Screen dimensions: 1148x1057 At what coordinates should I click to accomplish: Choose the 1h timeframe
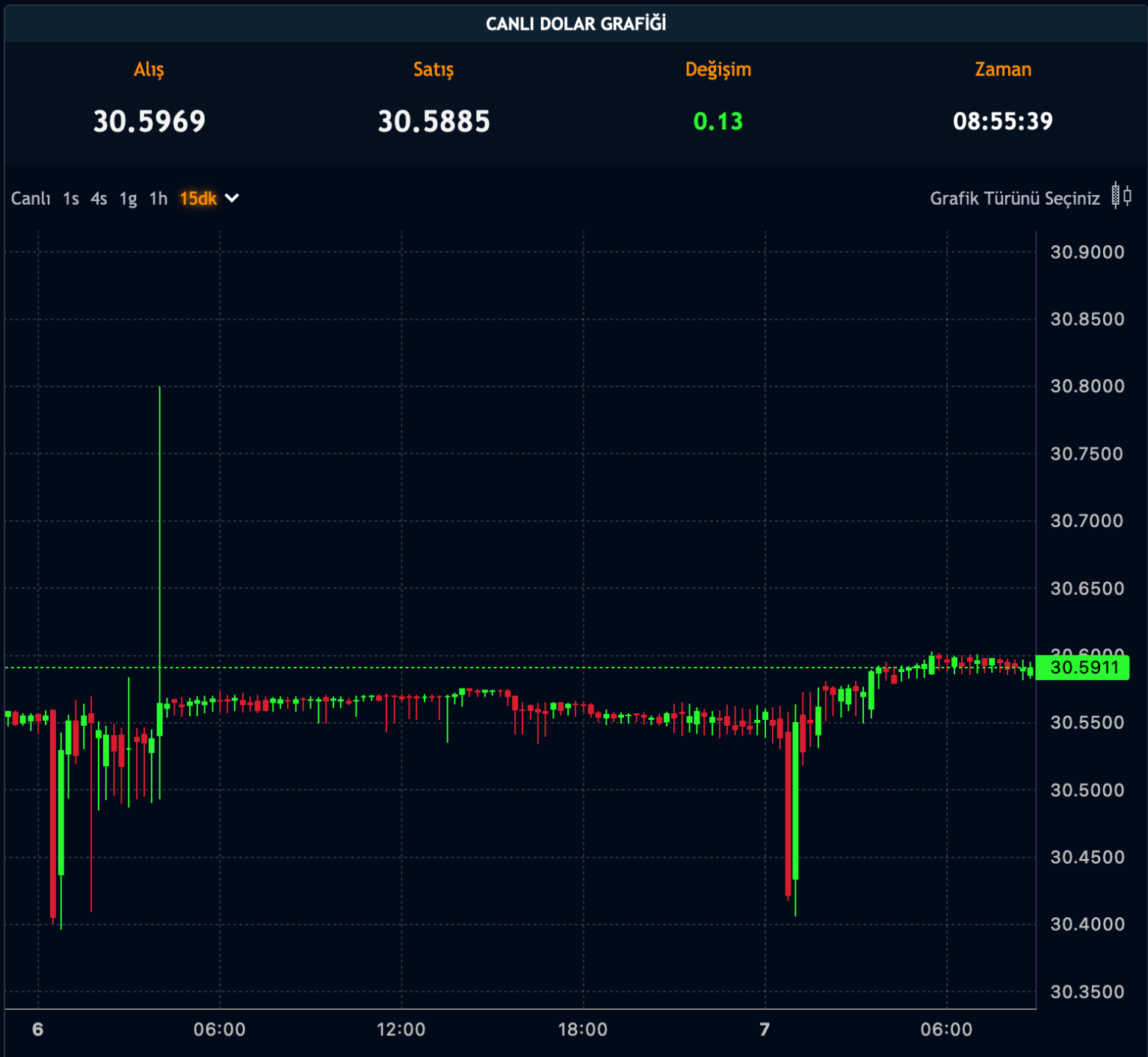(158, 199)
